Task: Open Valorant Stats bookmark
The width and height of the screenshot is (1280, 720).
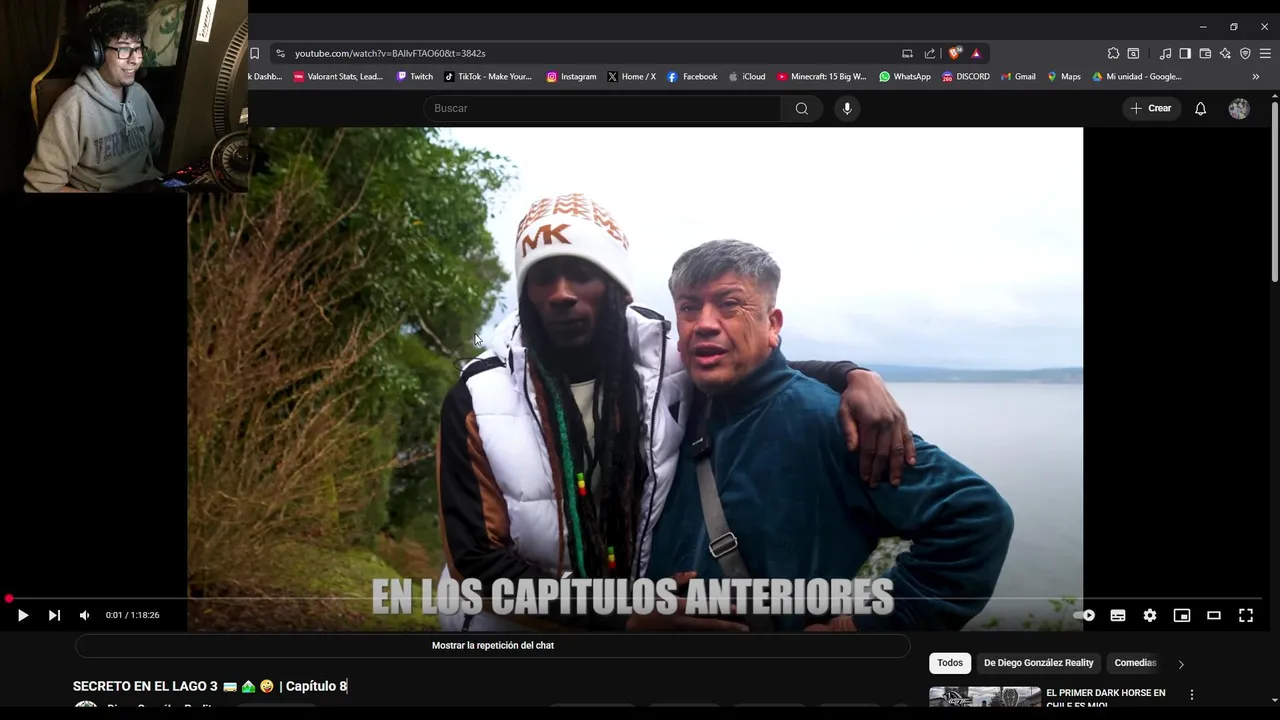Action: click(338, 77)
